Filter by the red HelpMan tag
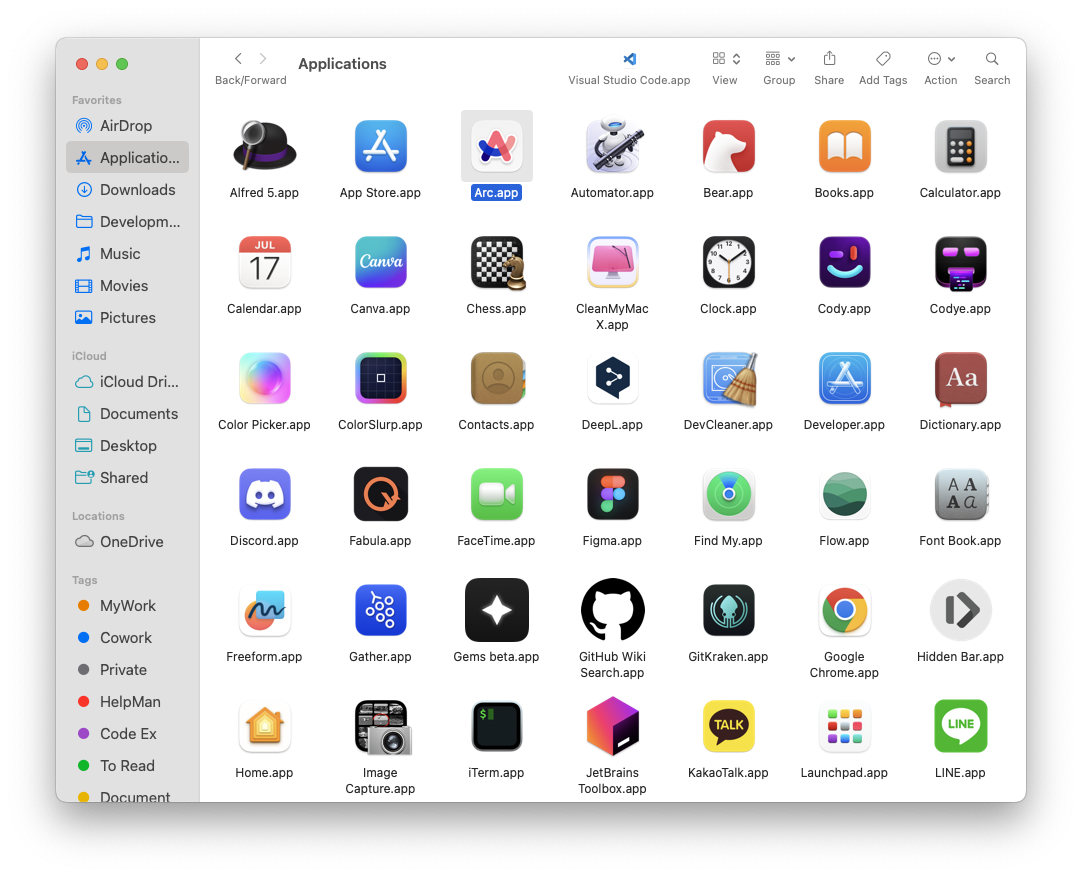 128,702
